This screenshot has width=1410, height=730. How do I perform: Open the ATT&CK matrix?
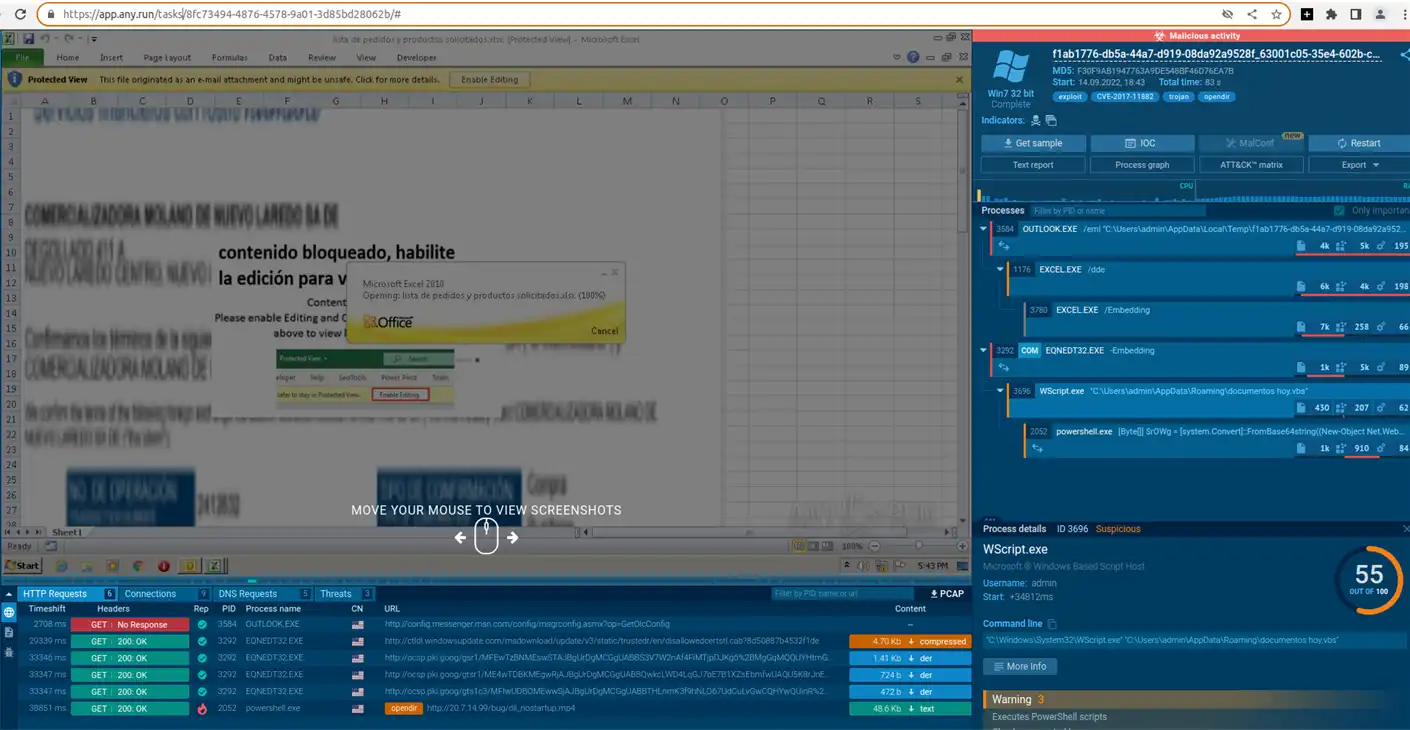tap(1251, 165)
